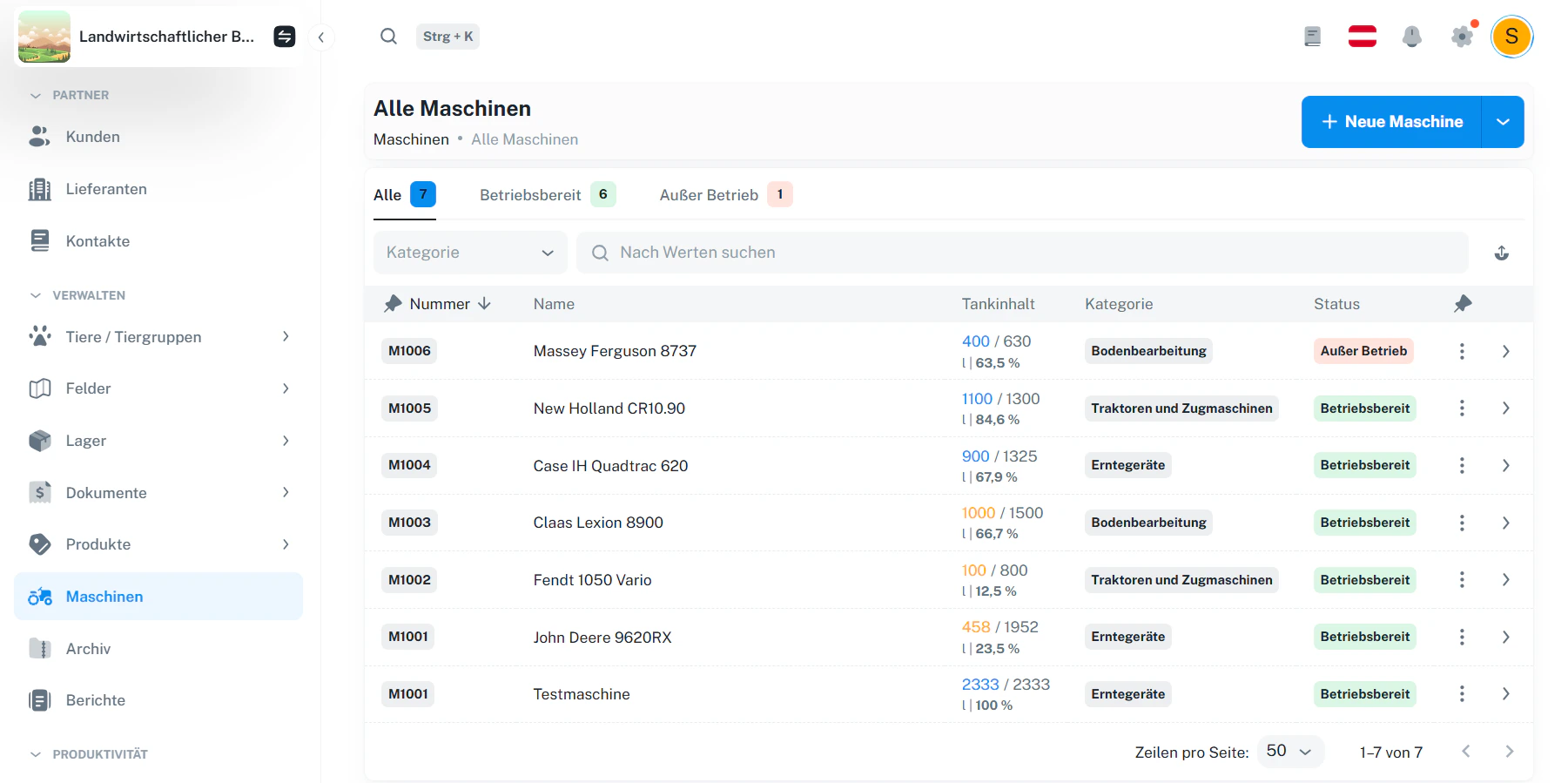Open row actions for Testmaschine

pyautogui.click(x=1462, y=694)
